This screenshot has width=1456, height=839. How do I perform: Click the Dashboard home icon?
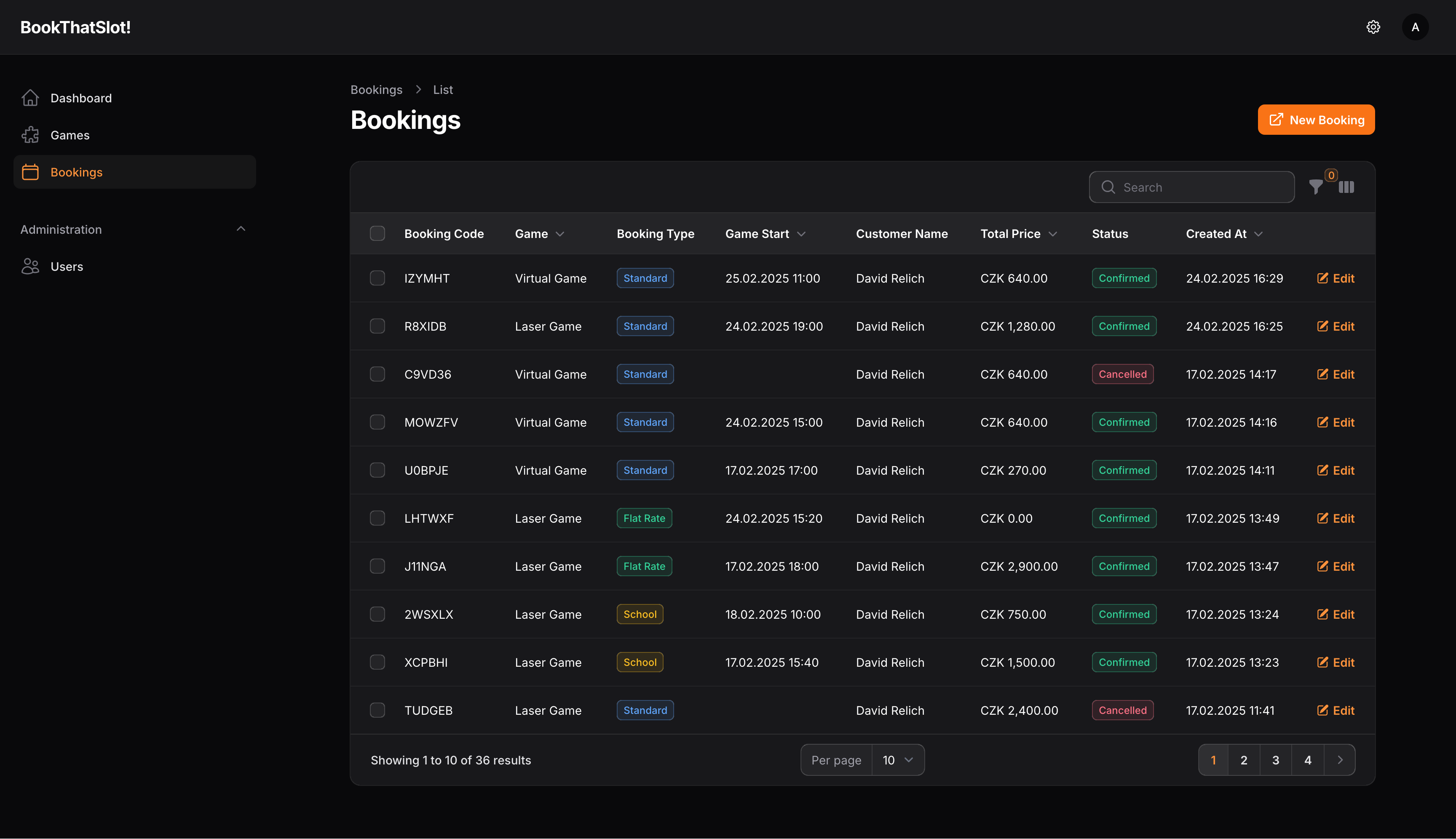click(30, 97)
